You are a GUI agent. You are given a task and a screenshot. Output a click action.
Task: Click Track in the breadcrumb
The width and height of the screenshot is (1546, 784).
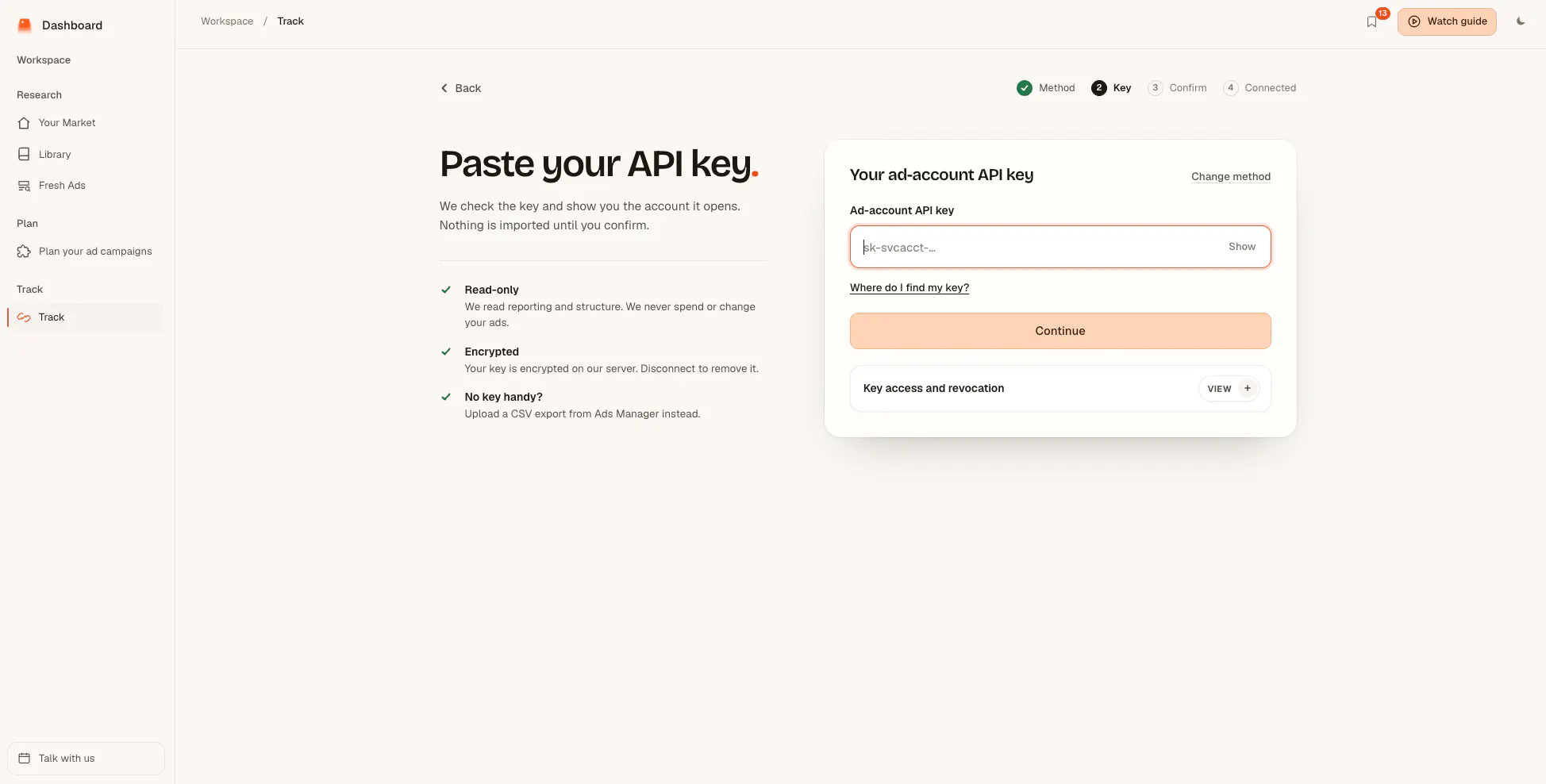coord(290,21)
